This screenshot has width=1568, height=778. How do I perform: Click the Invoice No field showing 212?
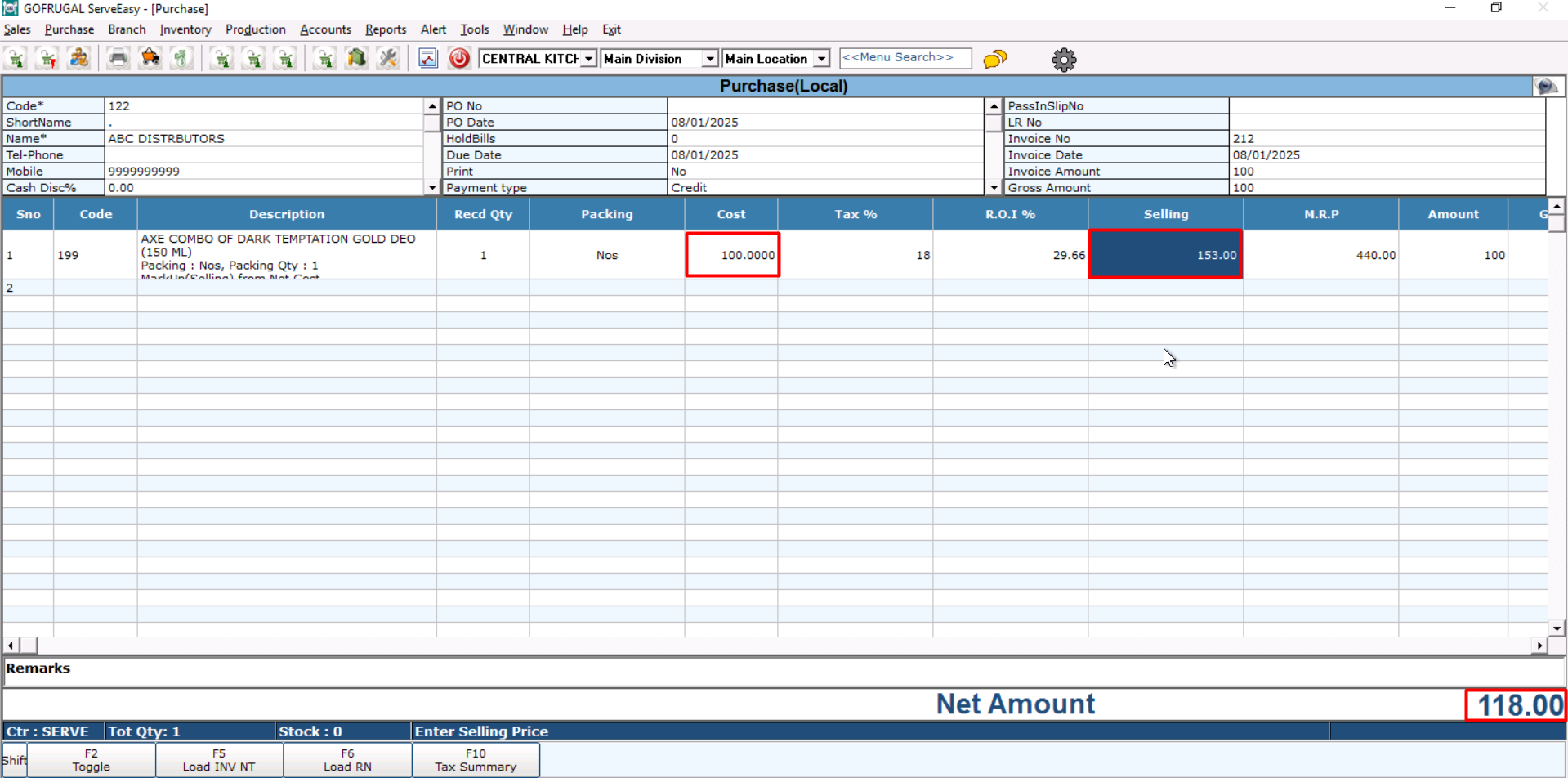tap(1387, 139)
